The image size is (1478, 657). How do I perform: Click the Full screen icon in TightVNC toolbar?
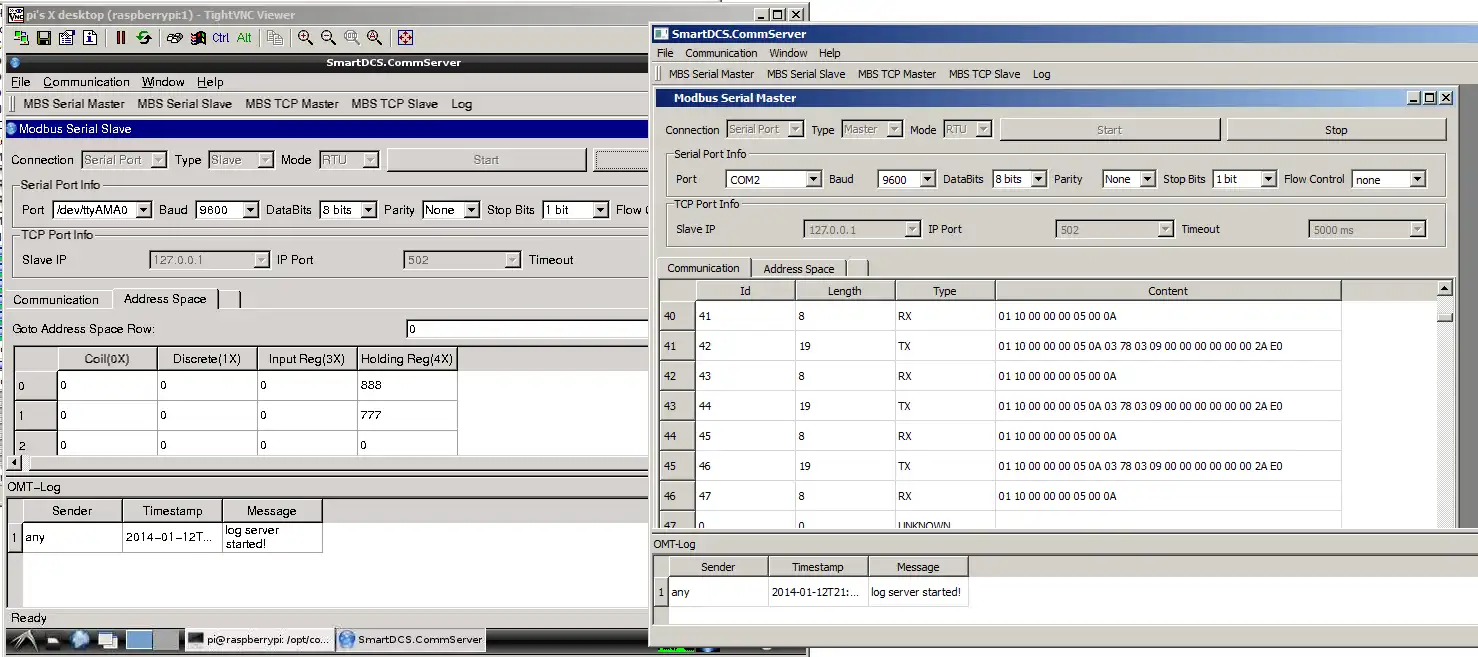[x=405, y=38]
